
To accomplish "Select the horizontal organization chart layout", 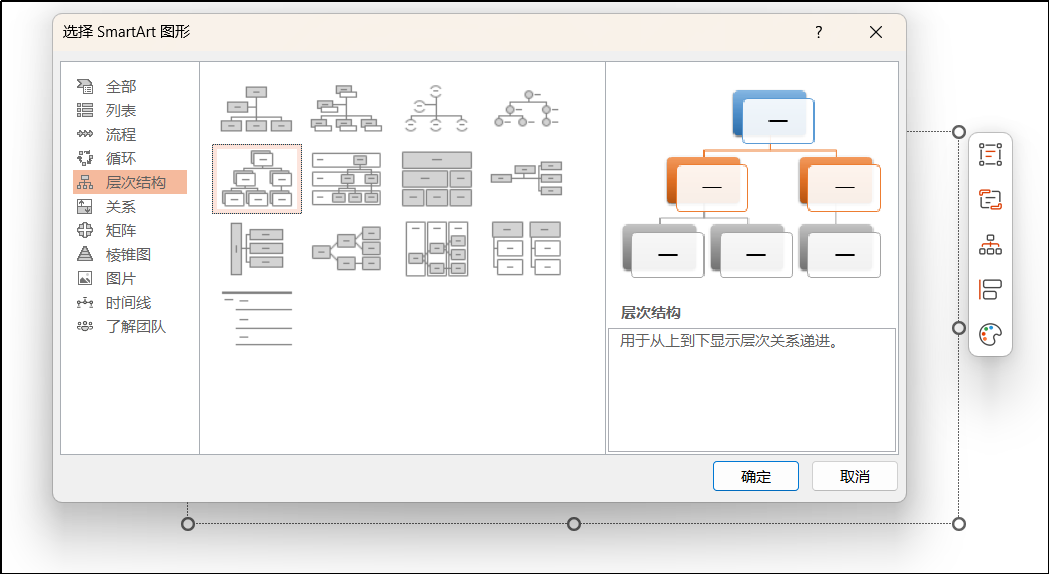I will pyautogui.click(x=527, y=179).
